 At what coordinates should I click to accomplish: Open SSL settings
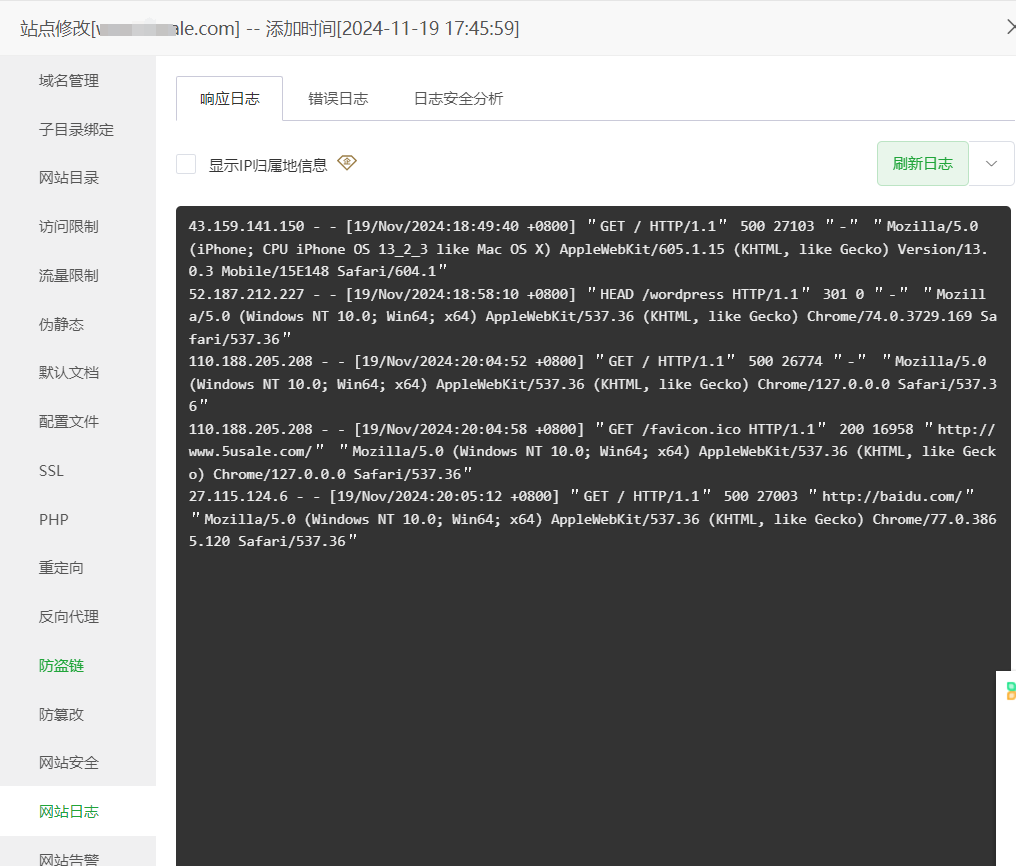click(x=51, y=471)
